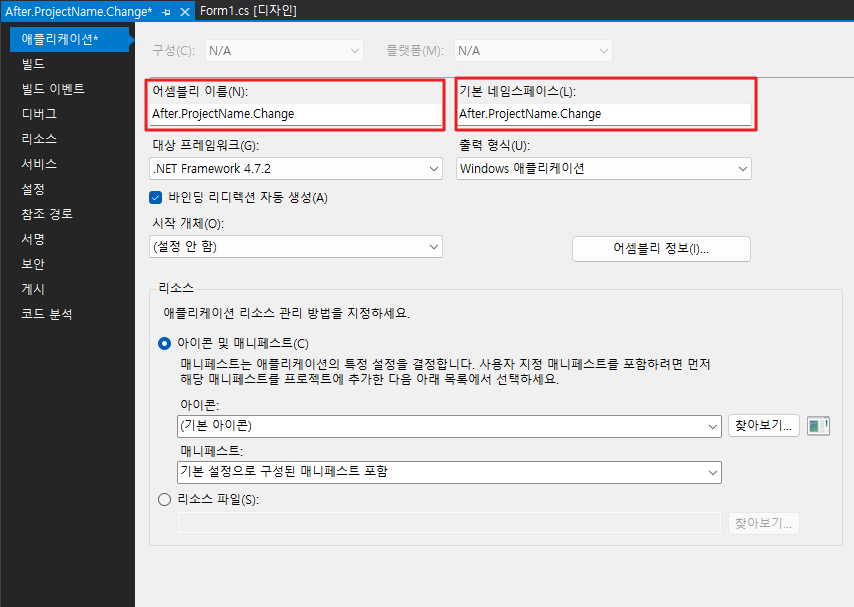Click the 기본 네임스페이스(L): label

point(517,92)
